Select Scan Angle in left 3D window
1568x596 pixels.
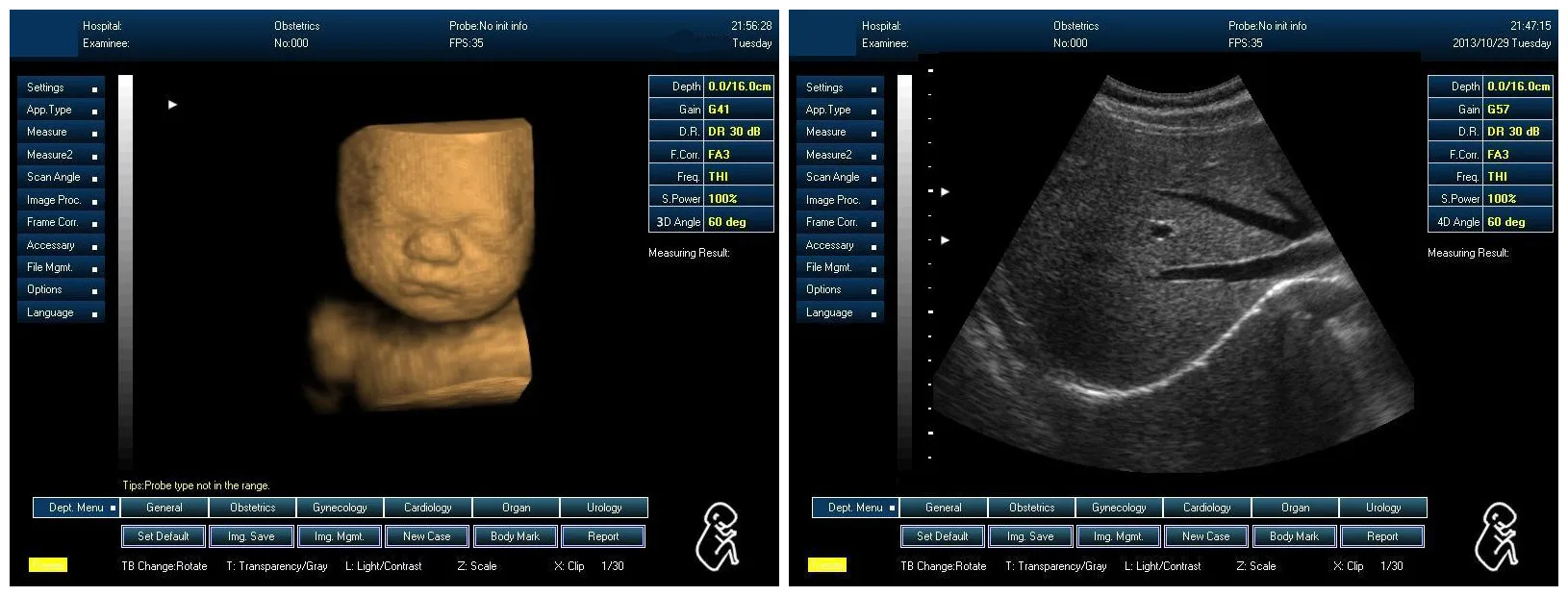pyautogui.click(x=61, y=177)
